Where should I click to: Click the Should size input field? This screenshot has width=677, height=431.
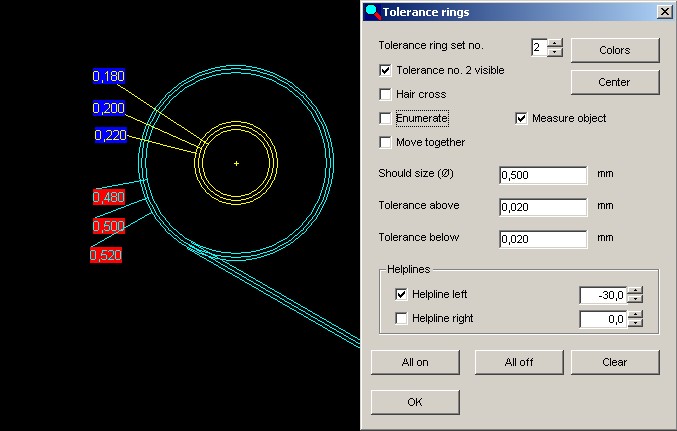click(x=542, y=175)
